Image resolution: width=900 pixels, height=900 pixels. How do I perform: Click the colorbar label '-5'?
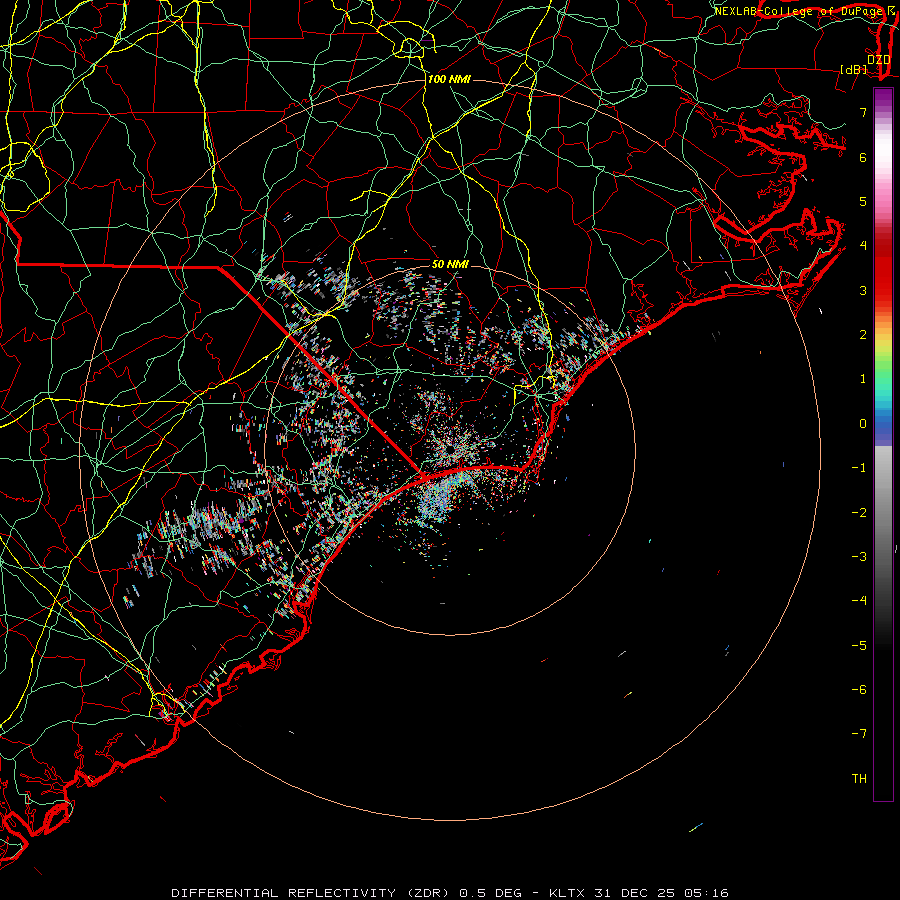(859, 646)
